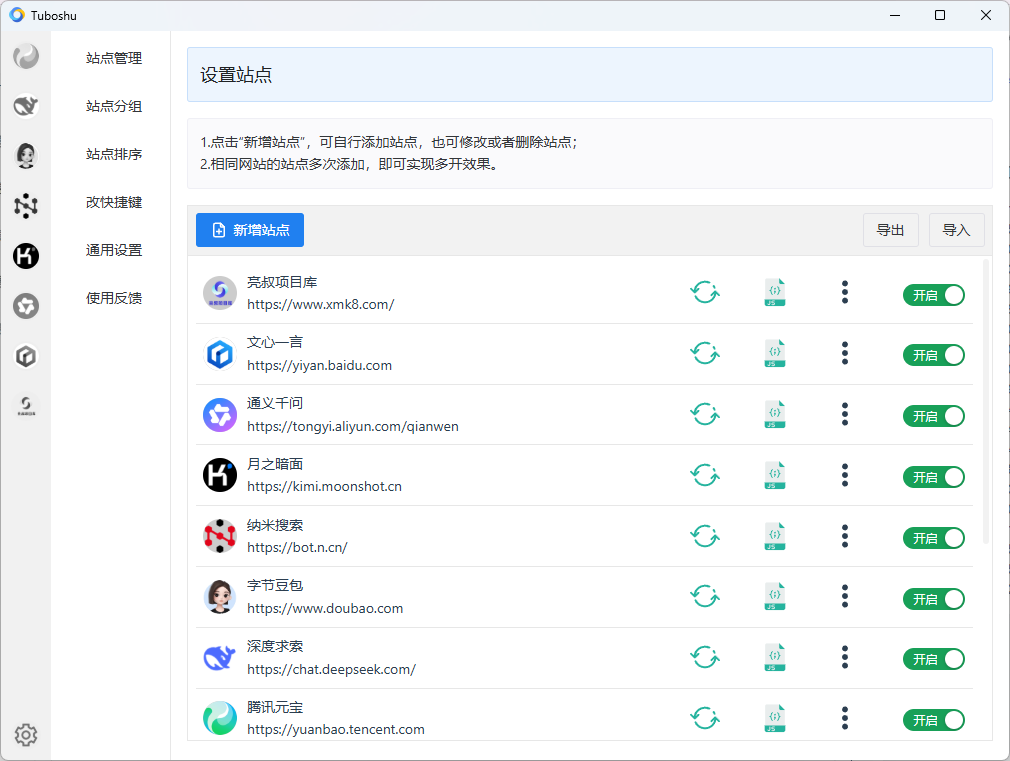Switch off the 腾讯元宝 开启 toggle
The width and height of the screenshot is (1010, 761).
click(x=933, y=720)
